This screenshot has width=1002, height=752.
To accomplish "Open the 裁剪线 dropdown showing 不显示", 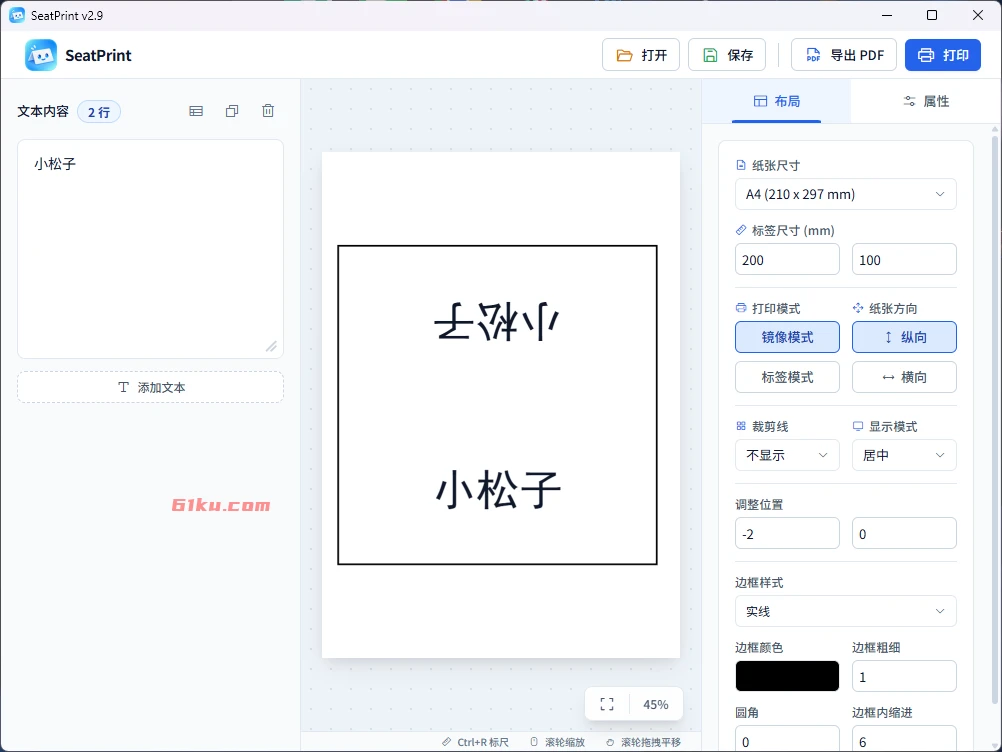I will pyautogui.click(x=787, y=455).
